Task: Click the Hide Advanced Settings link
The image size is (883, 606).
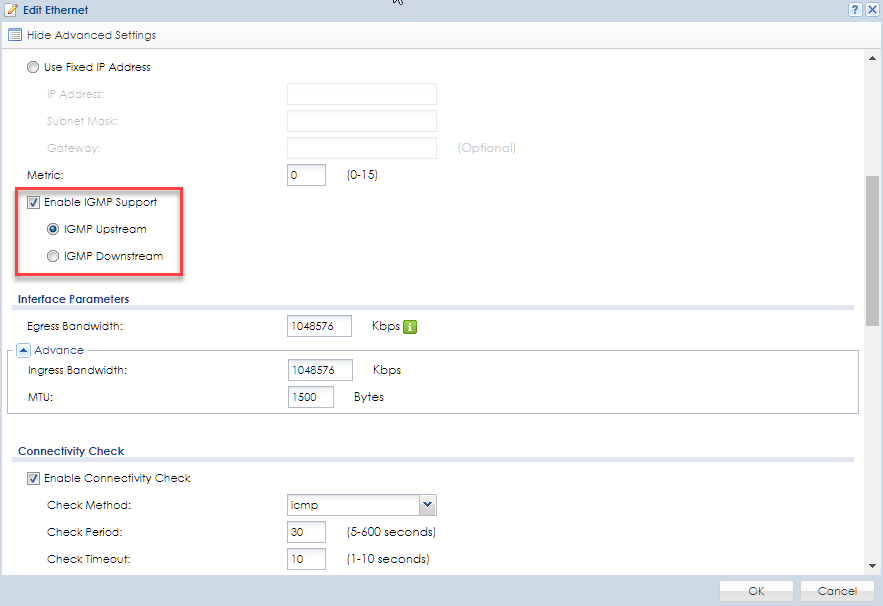Action: pos(91,35)
